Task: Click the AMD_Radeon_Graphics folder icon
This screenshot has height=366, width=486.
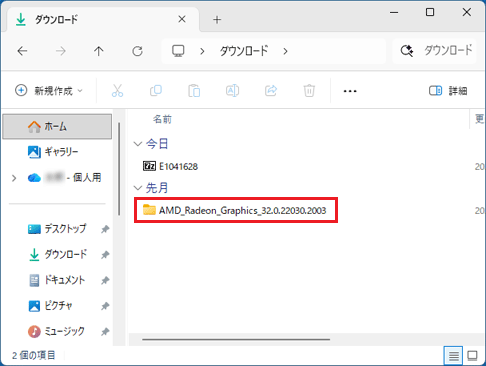Action: pos(149,210)
